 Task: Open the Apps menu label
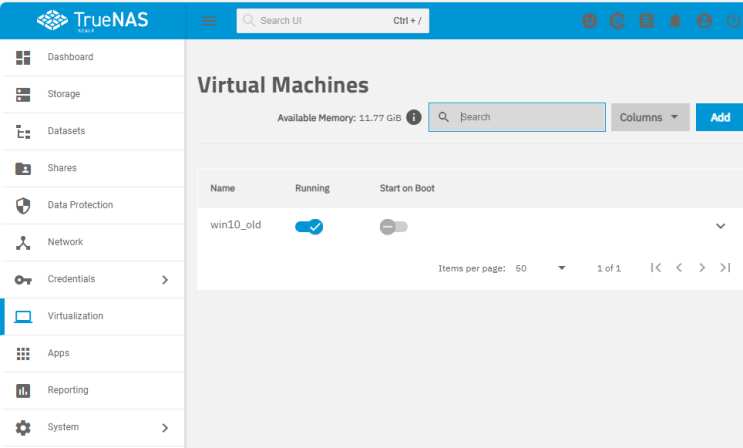point(58,353)
